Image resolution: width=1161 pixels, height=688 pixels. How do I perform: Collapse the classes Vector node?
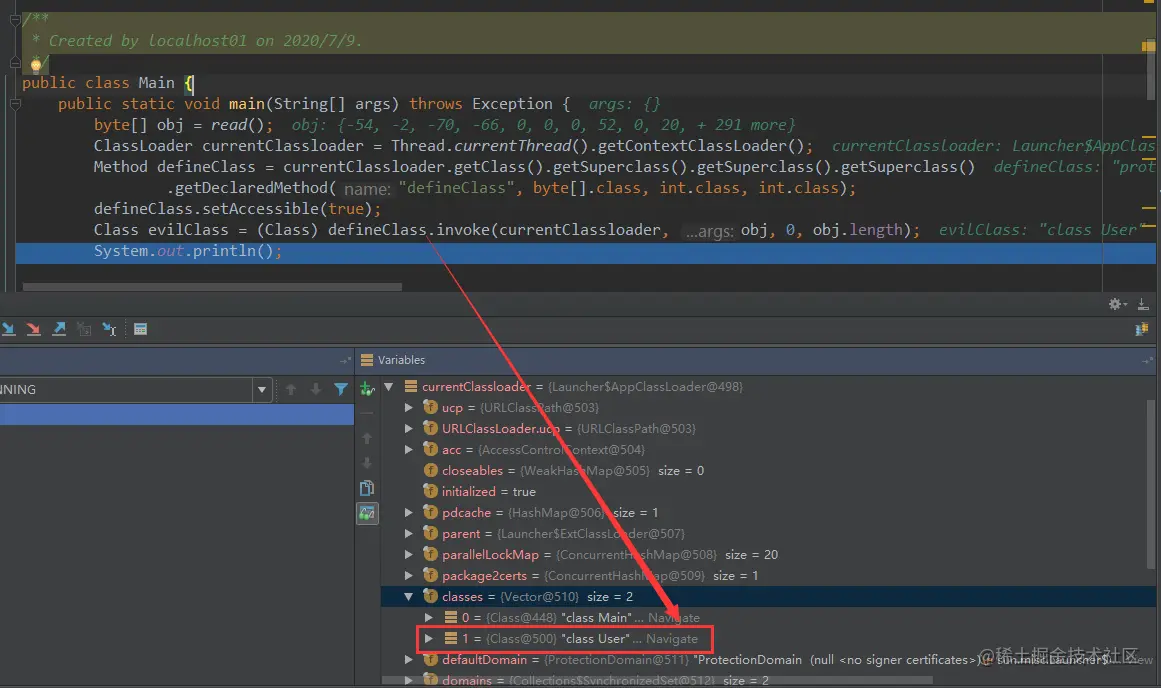(x=409, y=596)
